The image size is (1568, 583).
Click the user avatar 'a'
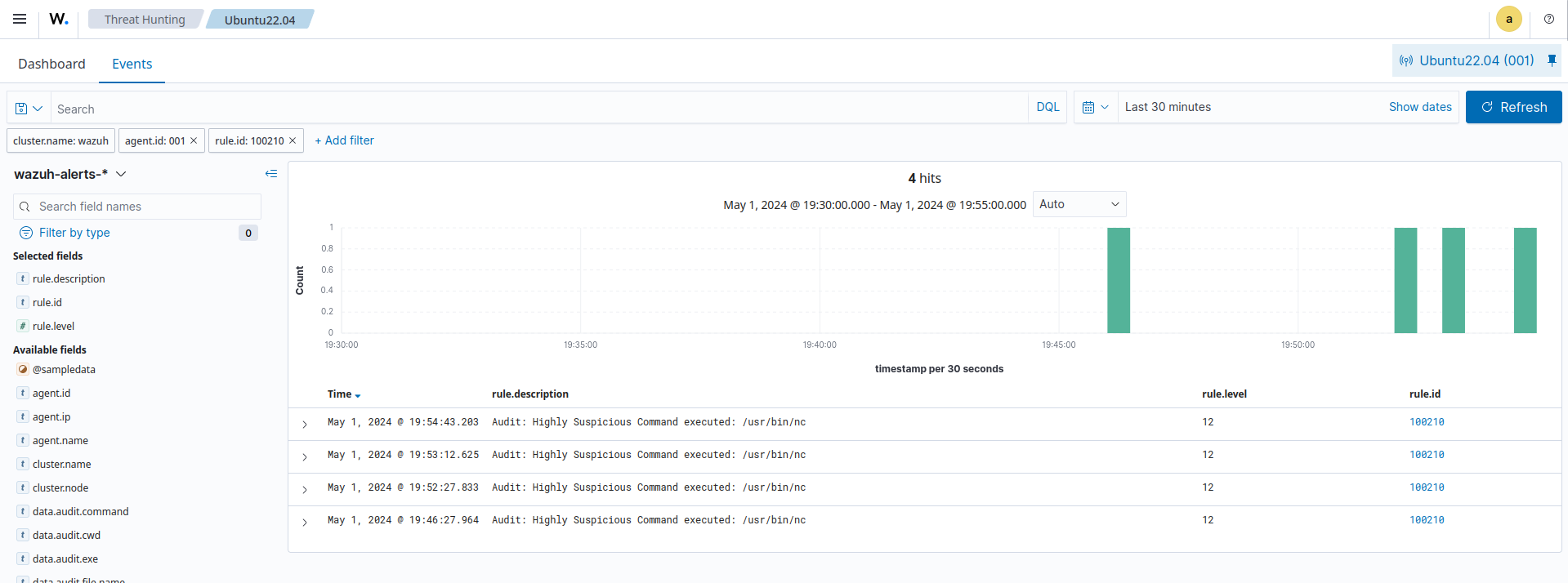1508,19
